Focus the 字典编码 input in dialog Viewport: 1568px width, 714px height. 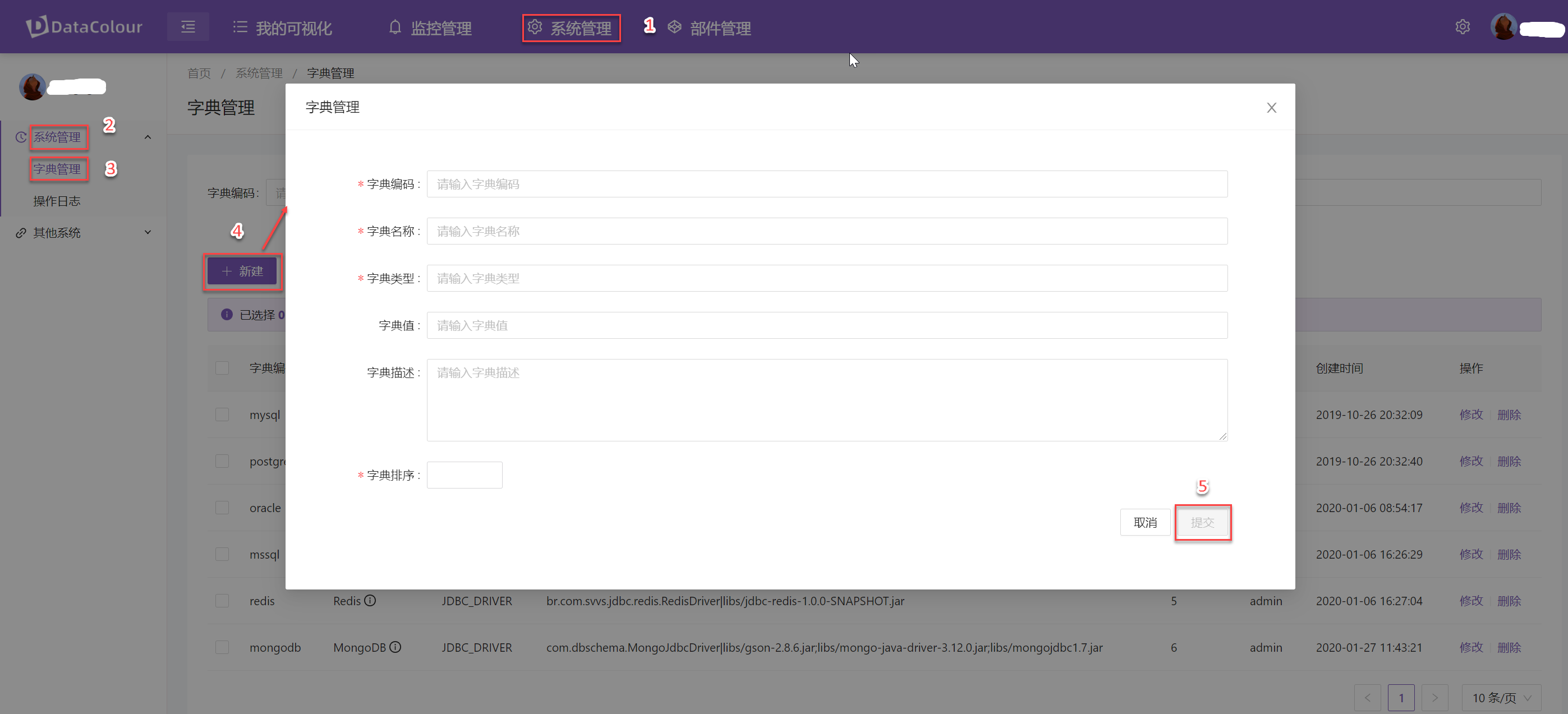click(x=826, y=184)
